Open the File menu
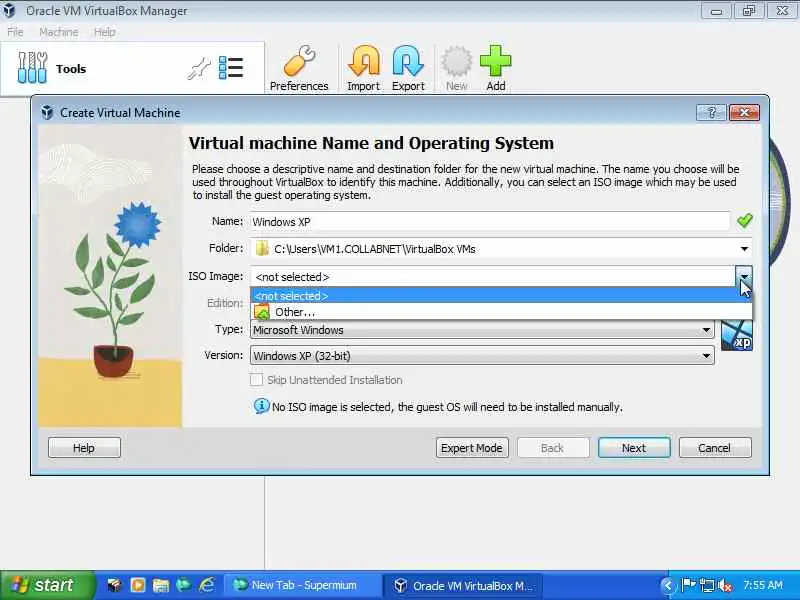Viewport: 800px width, 600px height. click(15, 32)
